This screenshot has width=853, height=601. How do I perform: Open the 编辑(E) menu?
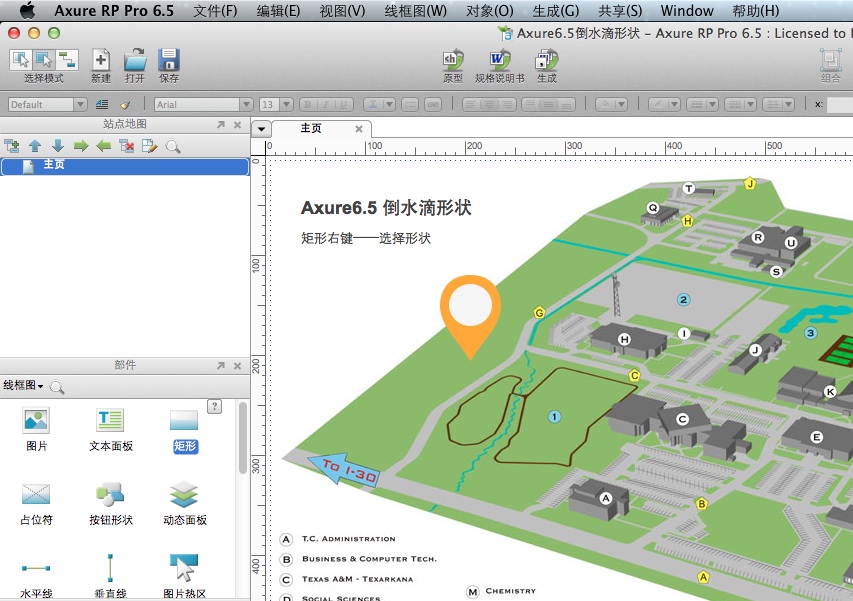click(x=278, y=11)
